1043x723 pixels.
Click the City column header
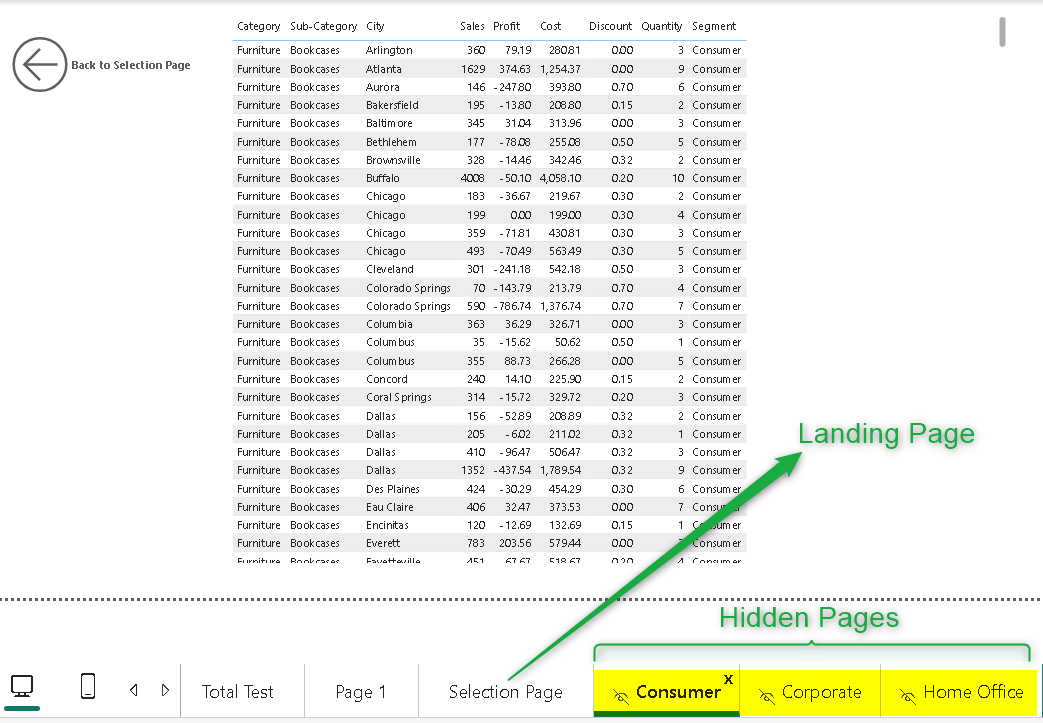tap(375, 27)
